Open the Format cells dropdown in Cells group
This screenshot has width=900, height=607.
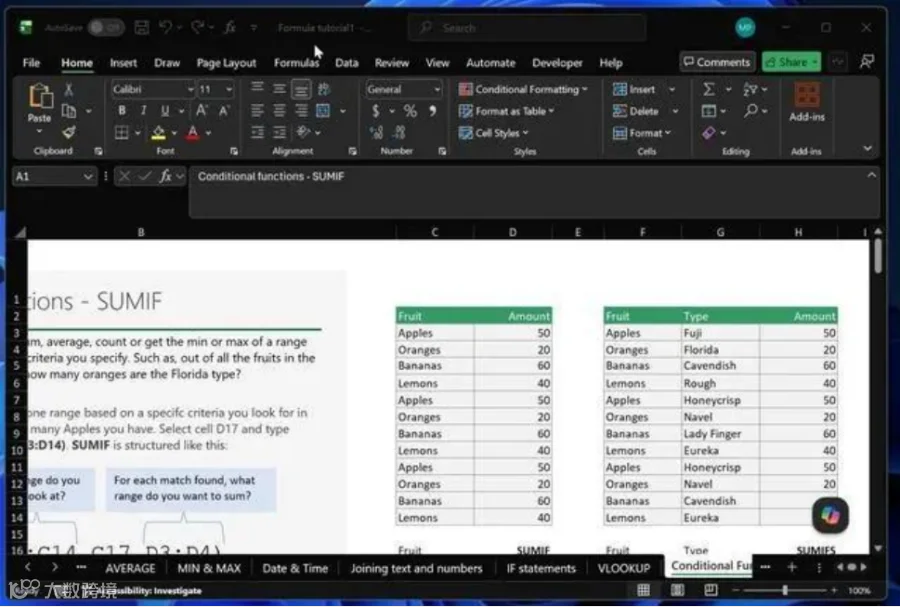click(x=641, y=133)
